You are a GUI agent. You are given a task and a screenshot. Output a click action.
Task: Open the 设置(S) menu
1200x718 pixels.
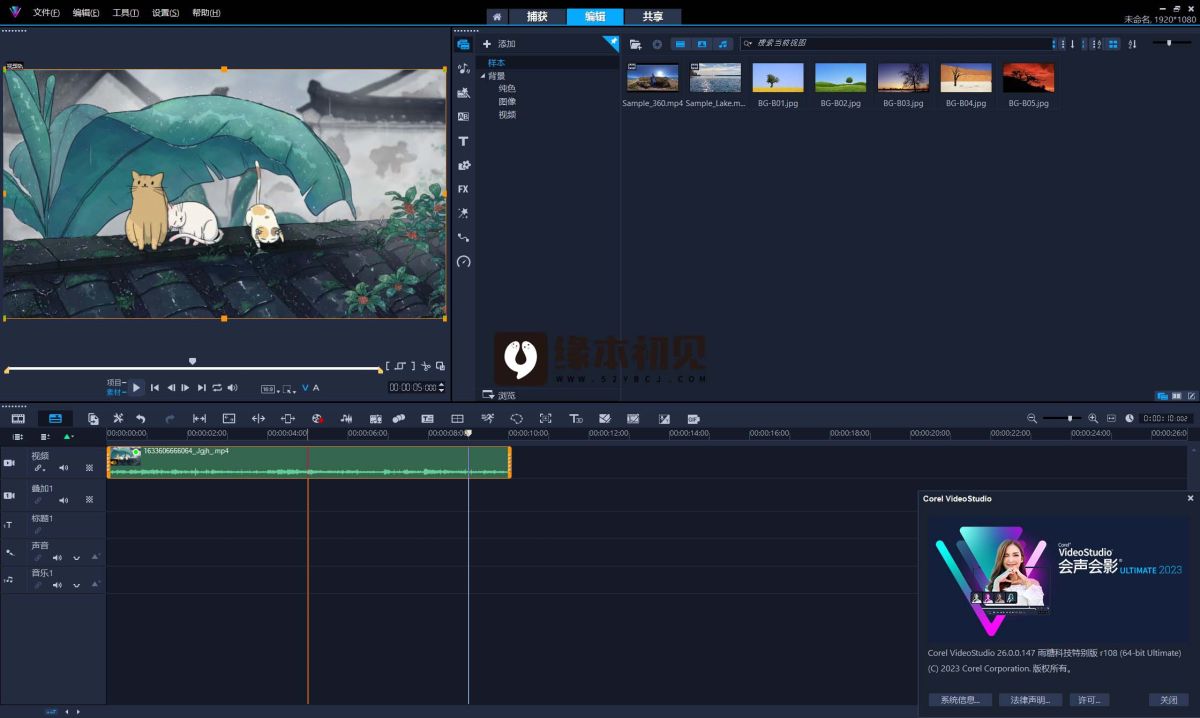pos(166,13)
